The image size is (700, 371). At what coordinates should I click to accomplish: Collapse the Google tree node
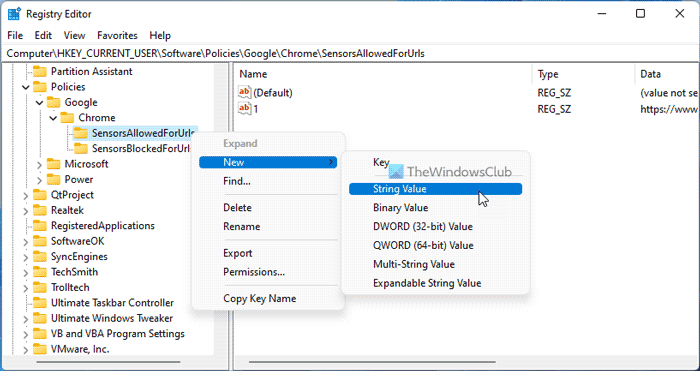40,103
